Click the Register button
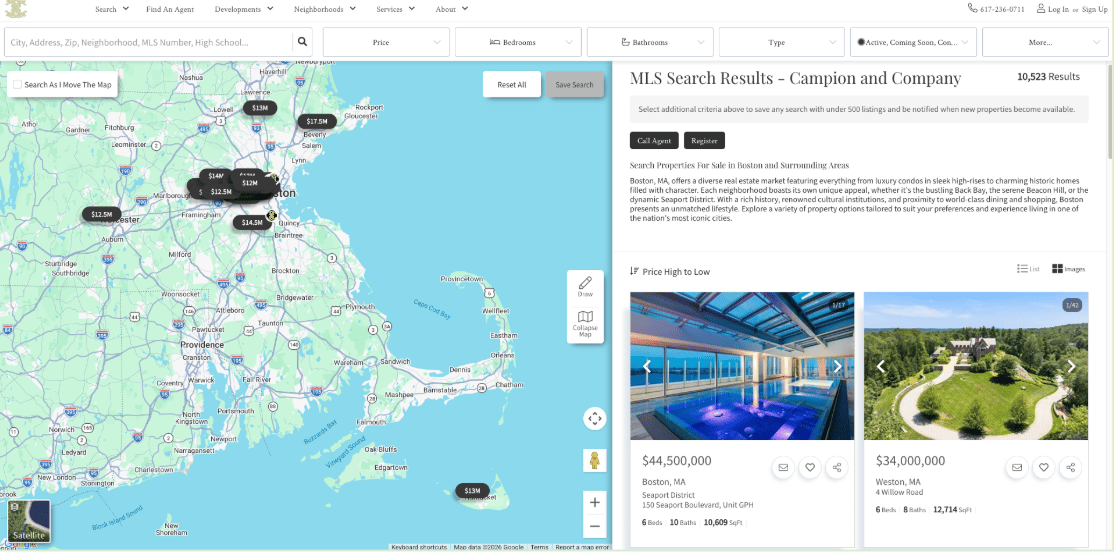The height and width of the screenshot is (552, 1114). (x=704, y=141)
